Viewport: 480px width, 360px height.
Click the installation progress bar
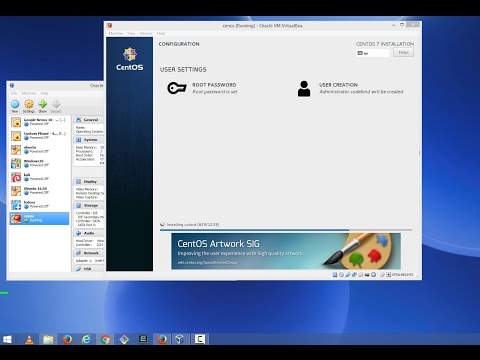(x=286, y=230)
